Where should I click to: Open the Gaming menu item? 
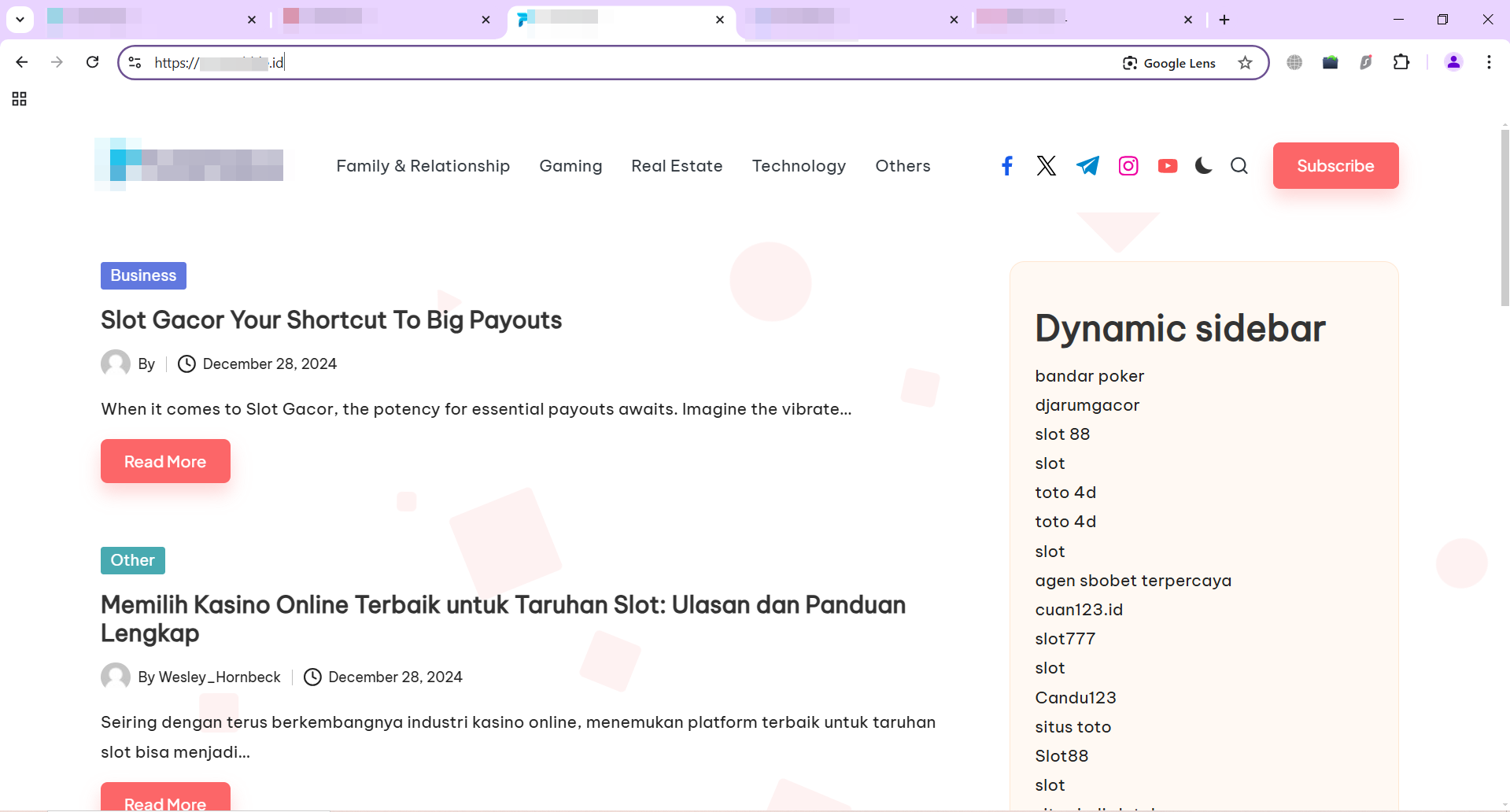[570, 166]
